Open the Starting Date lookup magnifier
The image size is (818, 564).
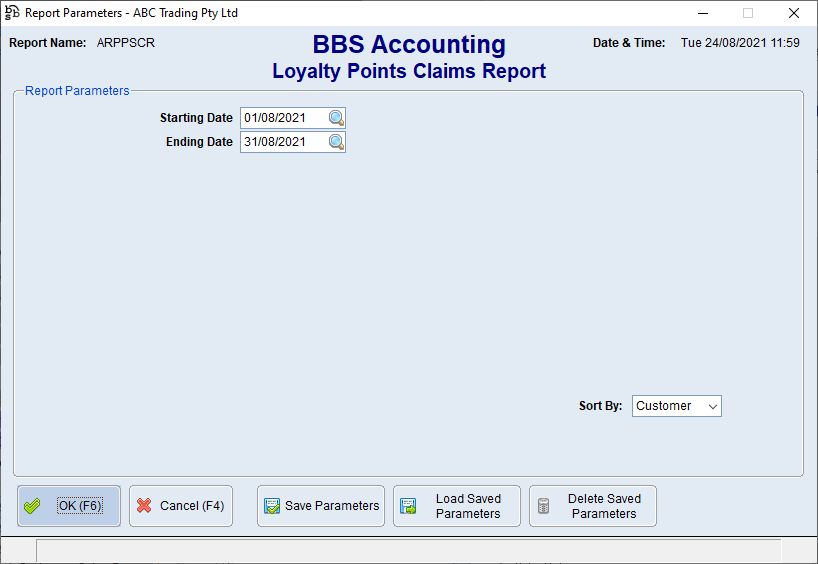click(336, 118)
